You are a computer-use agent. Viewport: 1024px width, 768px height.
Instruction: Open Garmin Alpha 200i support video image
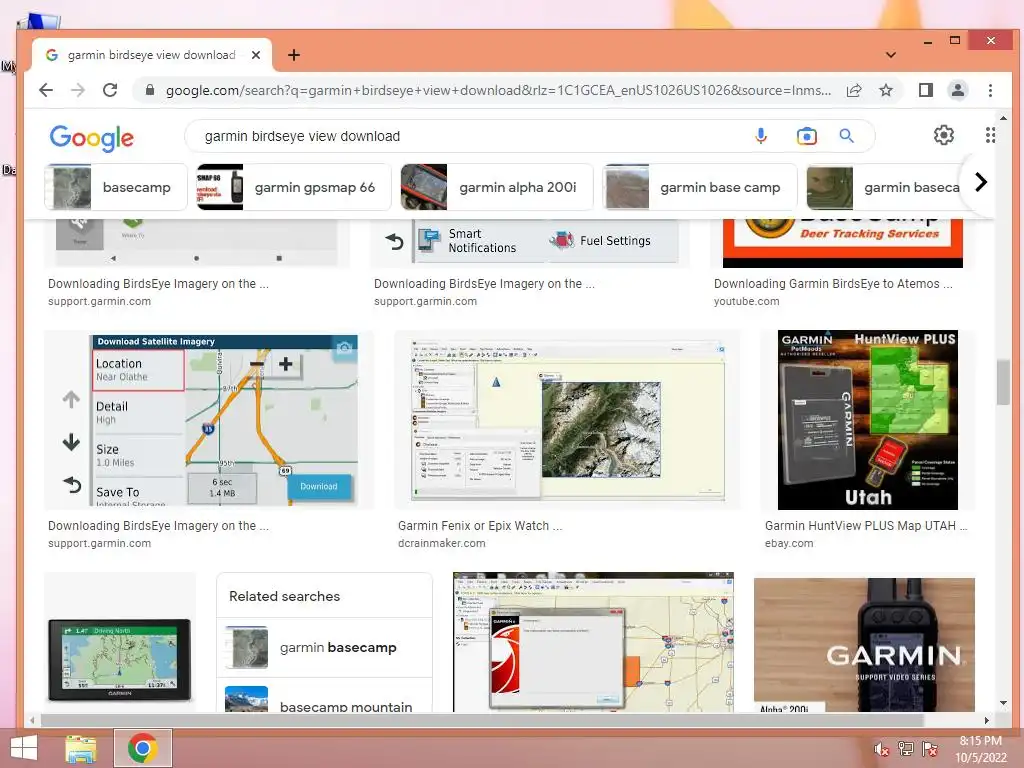pyautogui.click(x=864, y=645)
